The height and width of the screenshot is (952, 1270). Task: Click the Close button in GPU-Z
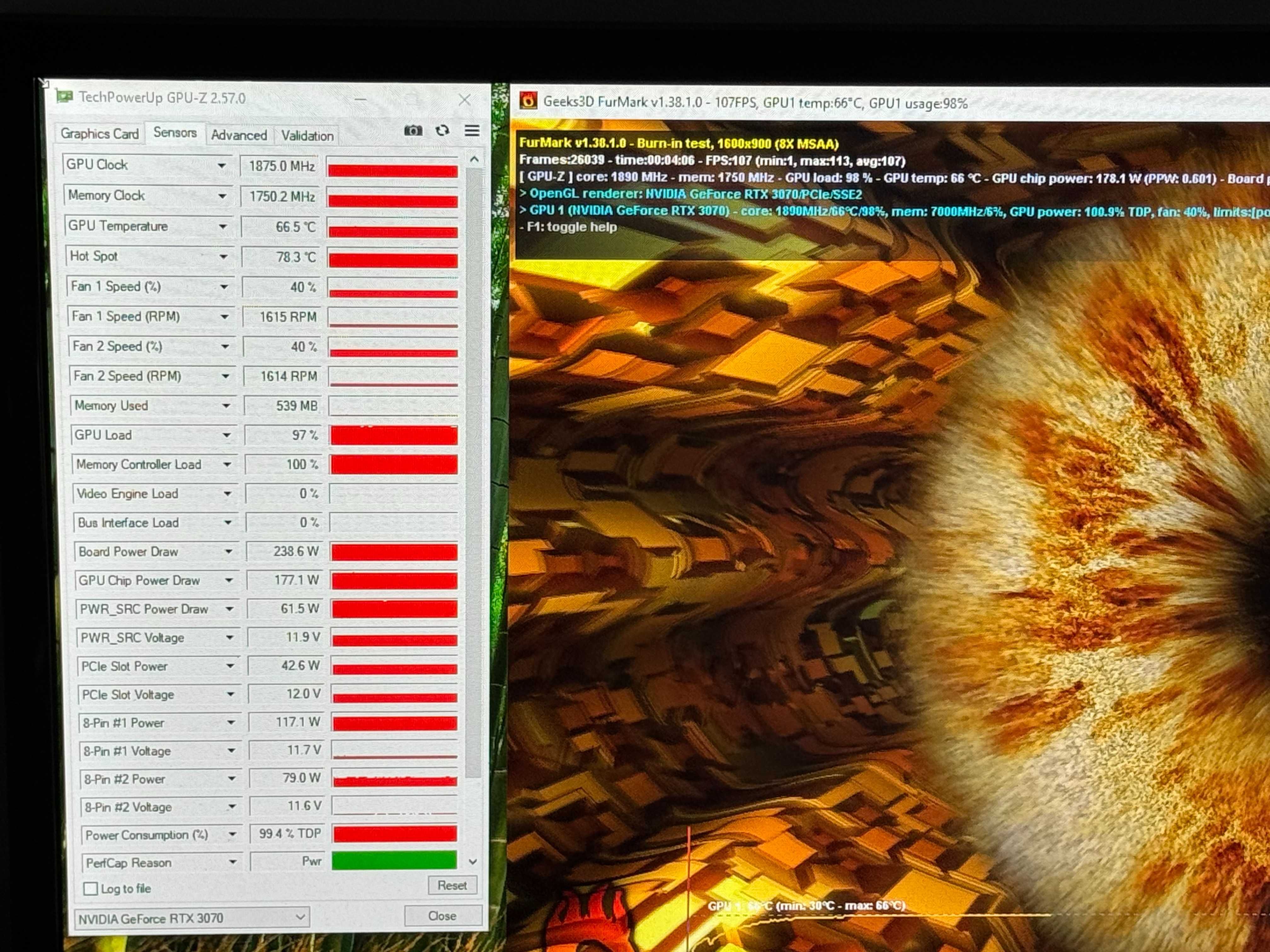tap(443, 916)
